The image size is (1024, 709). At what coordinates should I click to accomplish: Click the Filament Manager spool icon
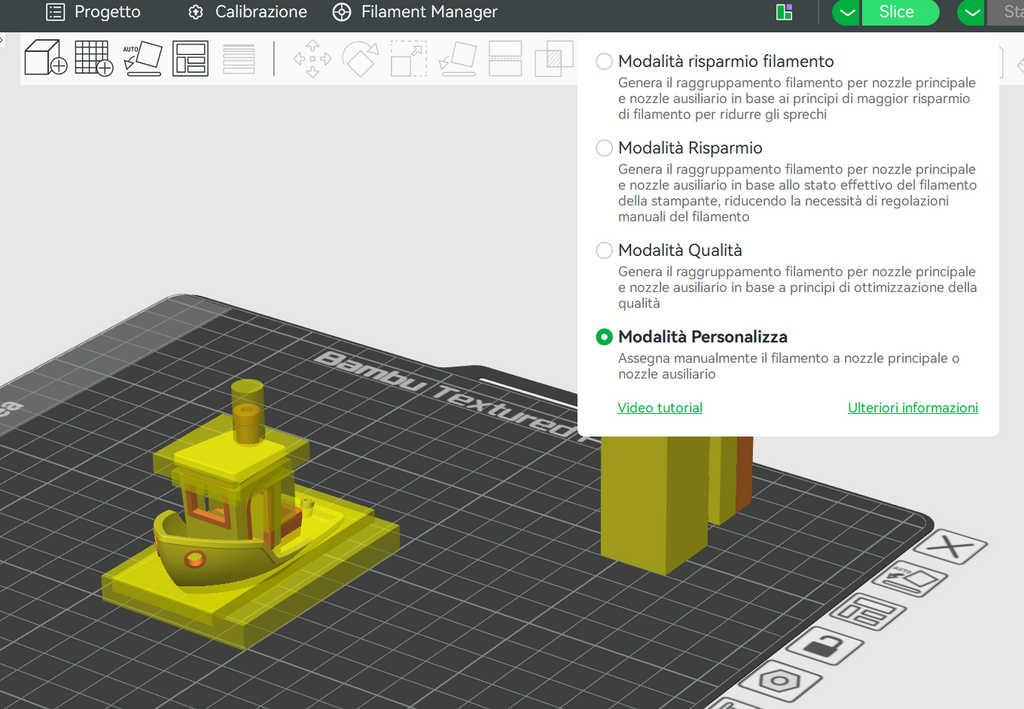point(342,12)
